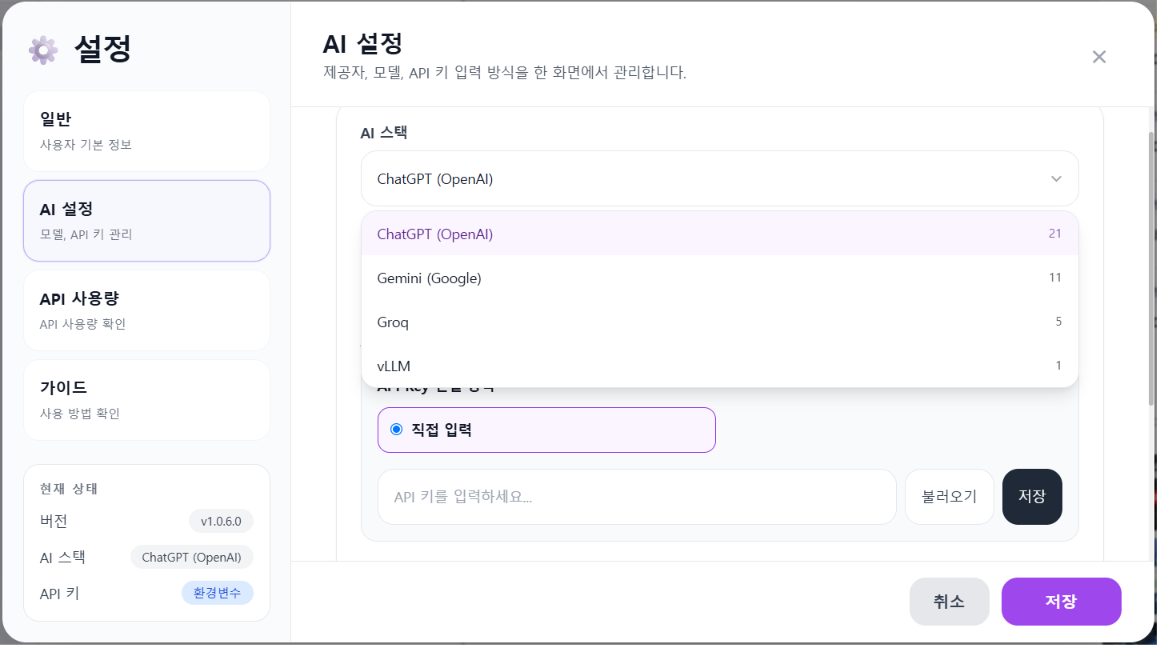Viewport: 1157px width, 645px height.
Task: Click the dropdown chevron arrow
Action: 1056,179
